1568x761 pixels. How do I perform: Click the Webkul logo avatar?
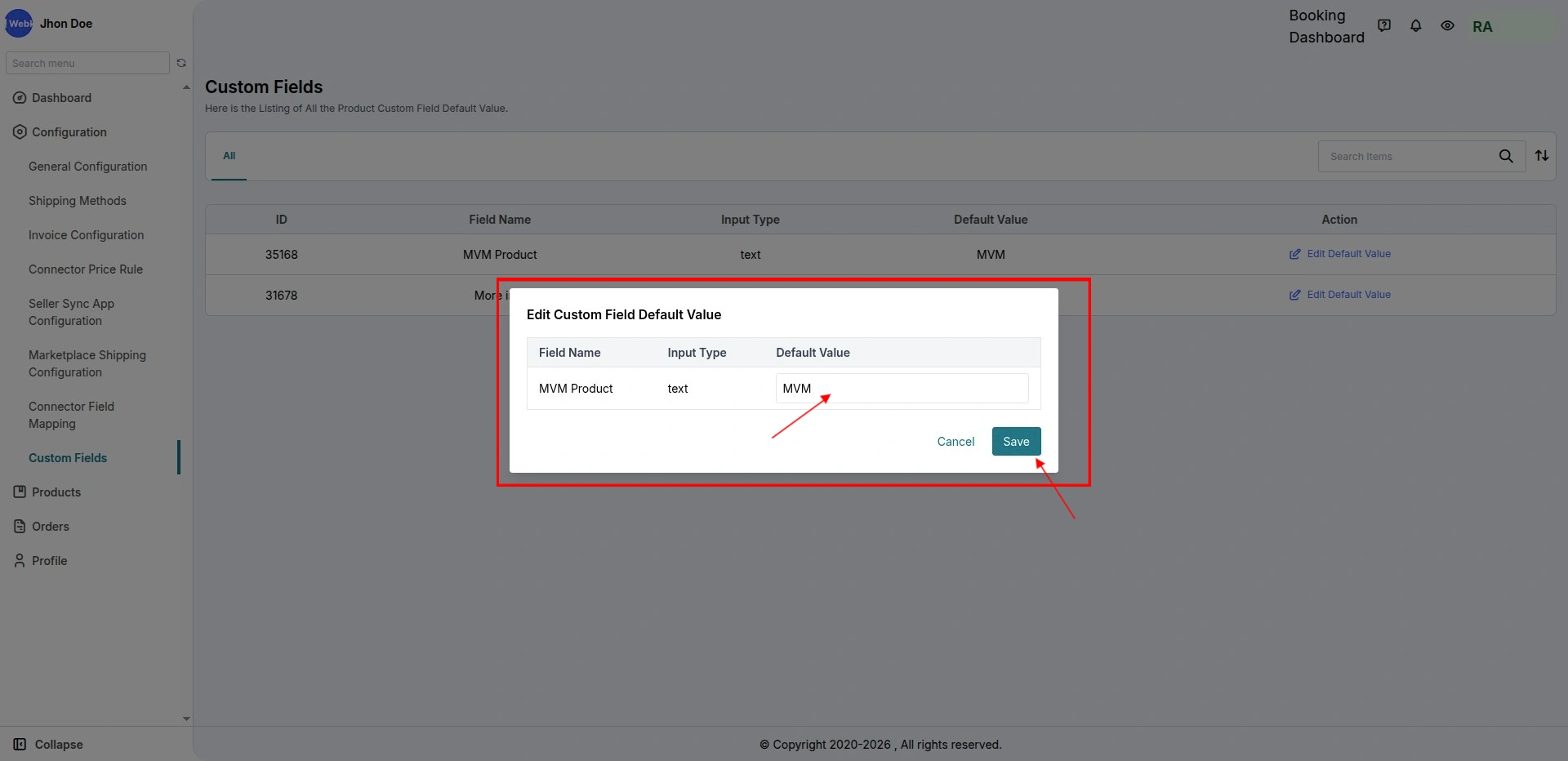[x=19, y=24]
